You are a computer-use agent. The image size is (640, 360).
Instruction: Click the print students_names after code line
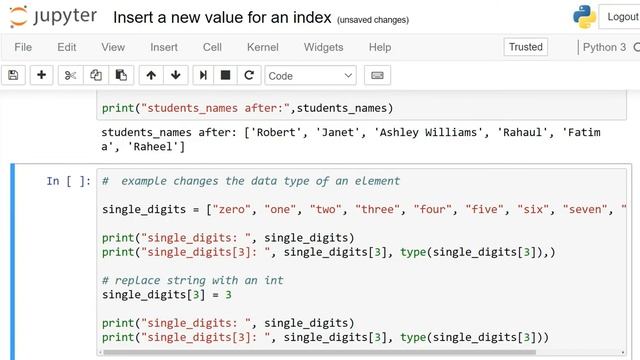tap(247, 108)
